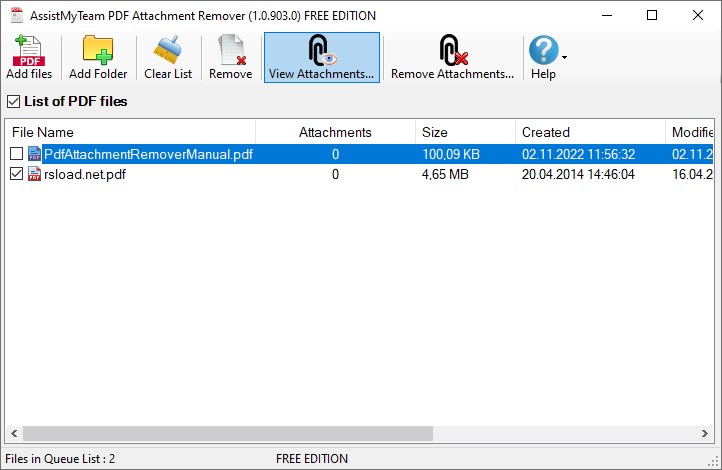Image resolution: width=722 pixels, height=470 pixels.
Task: Click the application icon in title bar
Action: [17, 15]
